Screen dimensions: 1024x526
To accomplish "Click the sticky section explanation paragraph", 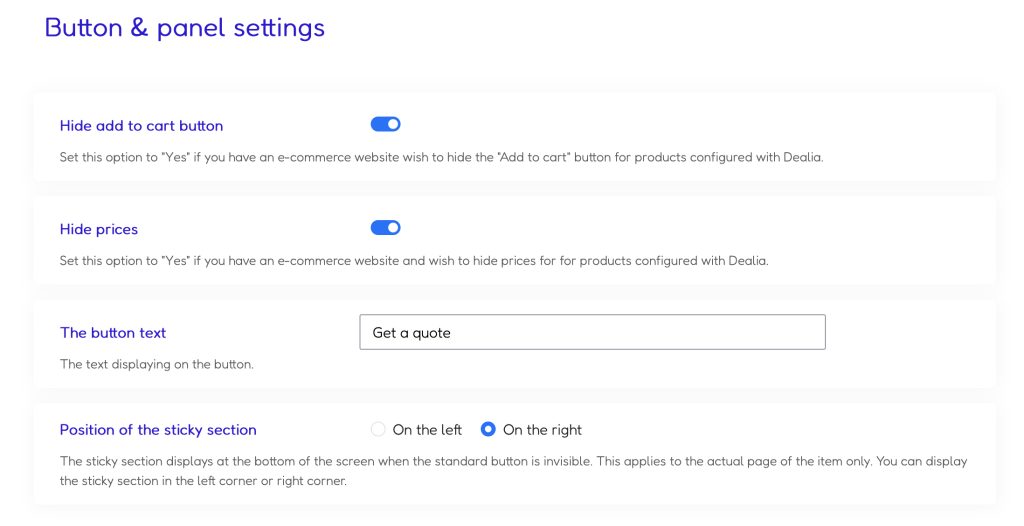I will click(513, 470).
